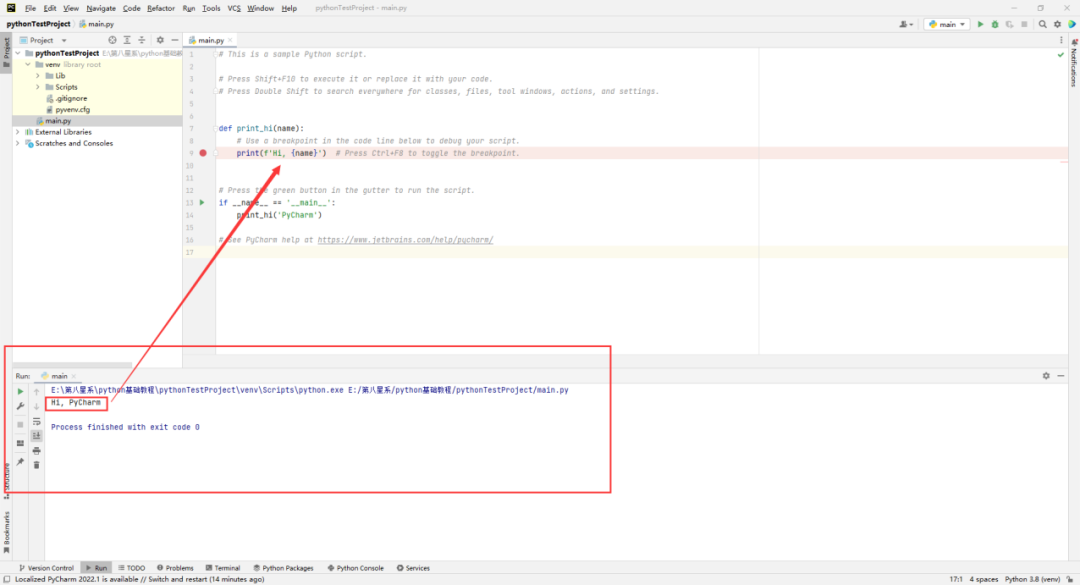Screen dimensions: 1080x585
Task: Open the jetbrains.com/help/pycharm link
Action: pyautogui.click(x=405, y=240)
